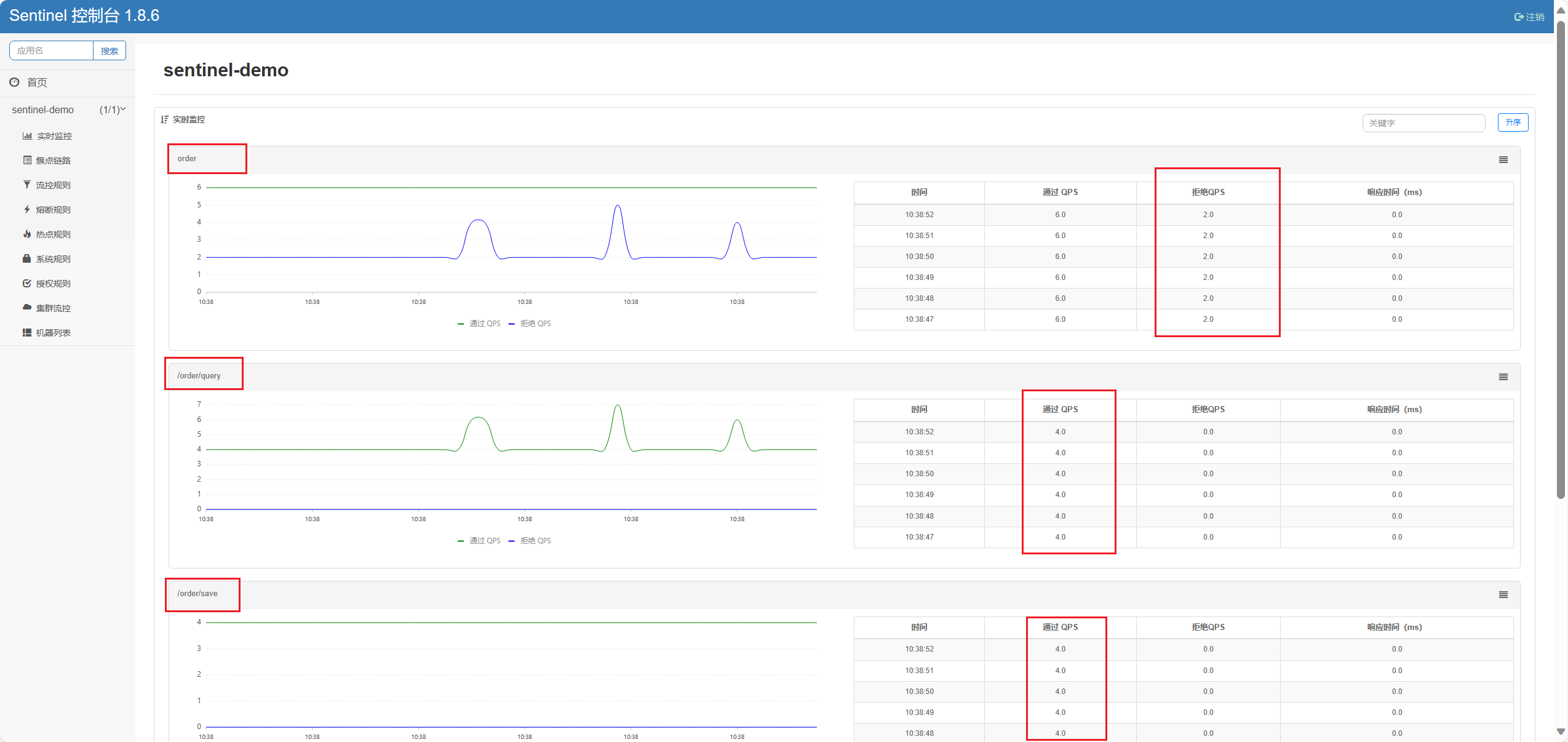Click the cluster link list icon
This screenshot has height=742, width=1568.
[x=27, y=161]
